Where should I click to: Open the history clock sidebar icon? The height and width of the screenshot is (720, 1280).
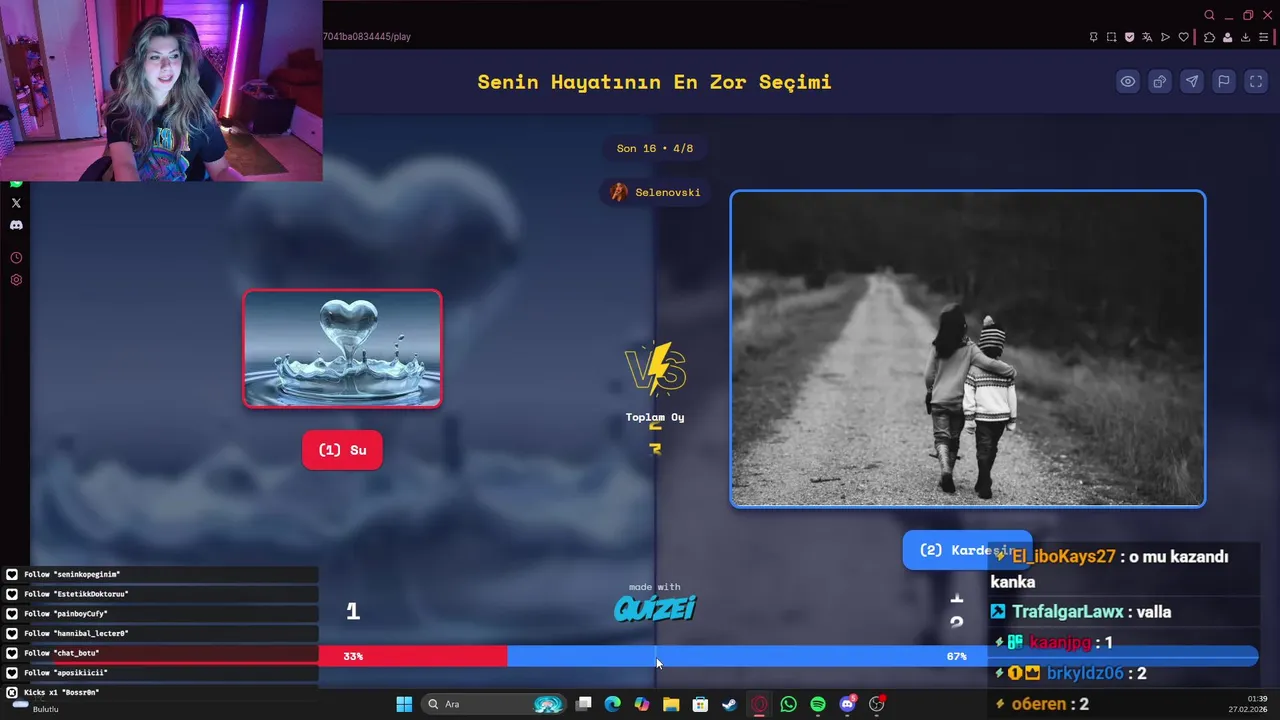point(16,258)
